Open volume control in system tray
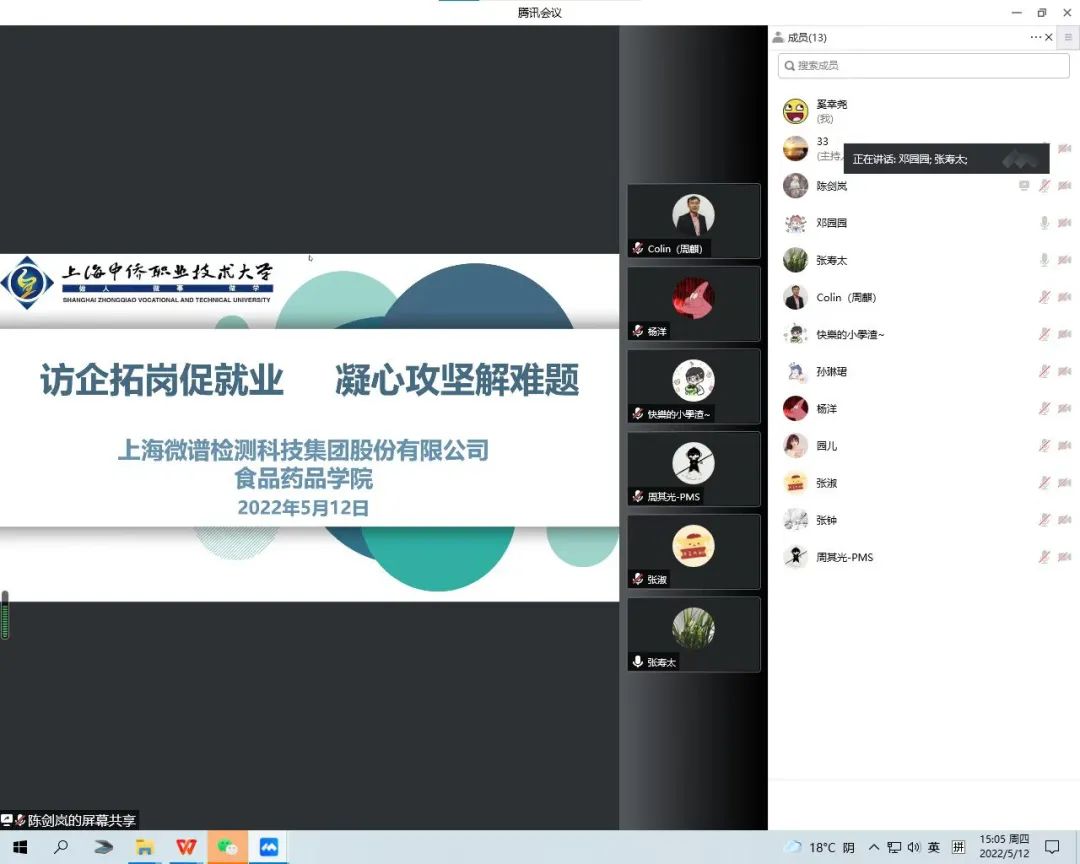Image resolution: width=1080 pixels, height=864 pixels. [914, 847]
